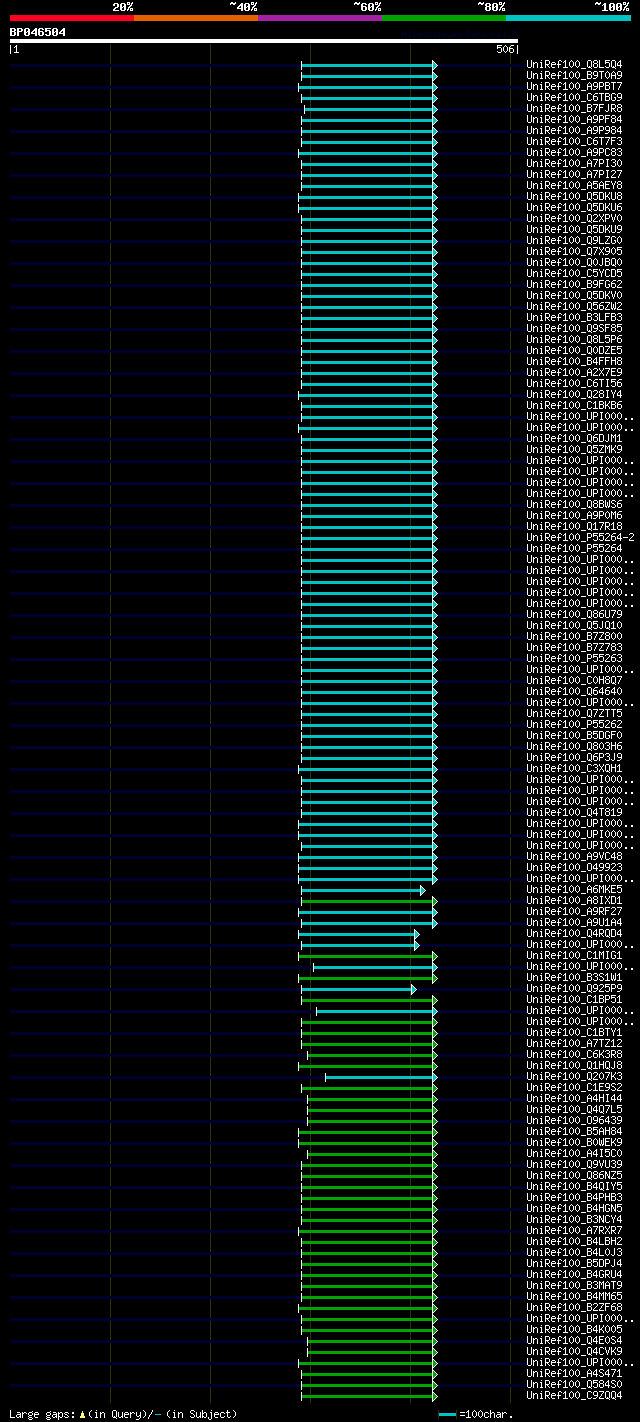Choose the UniRef100_Q56ZW2 hit label

coord(574,306)
